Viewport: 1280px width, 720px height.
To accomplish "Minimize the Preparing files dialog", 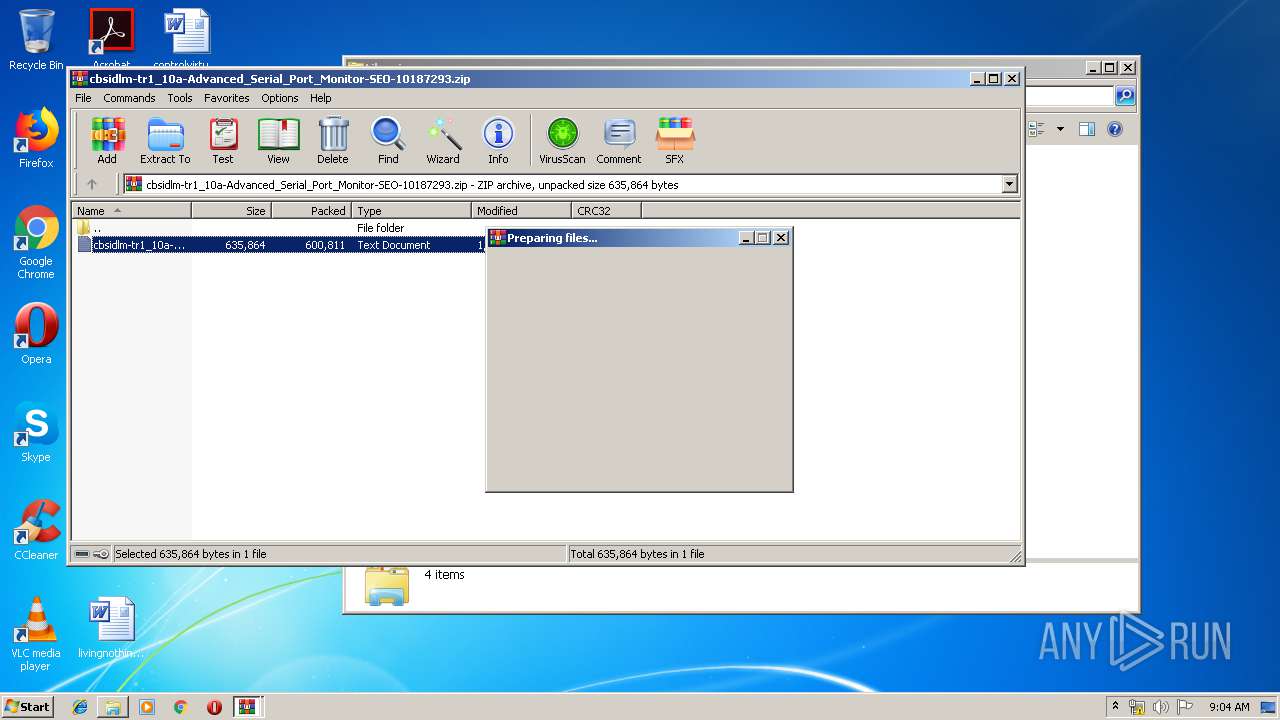I will coord(745,238).
